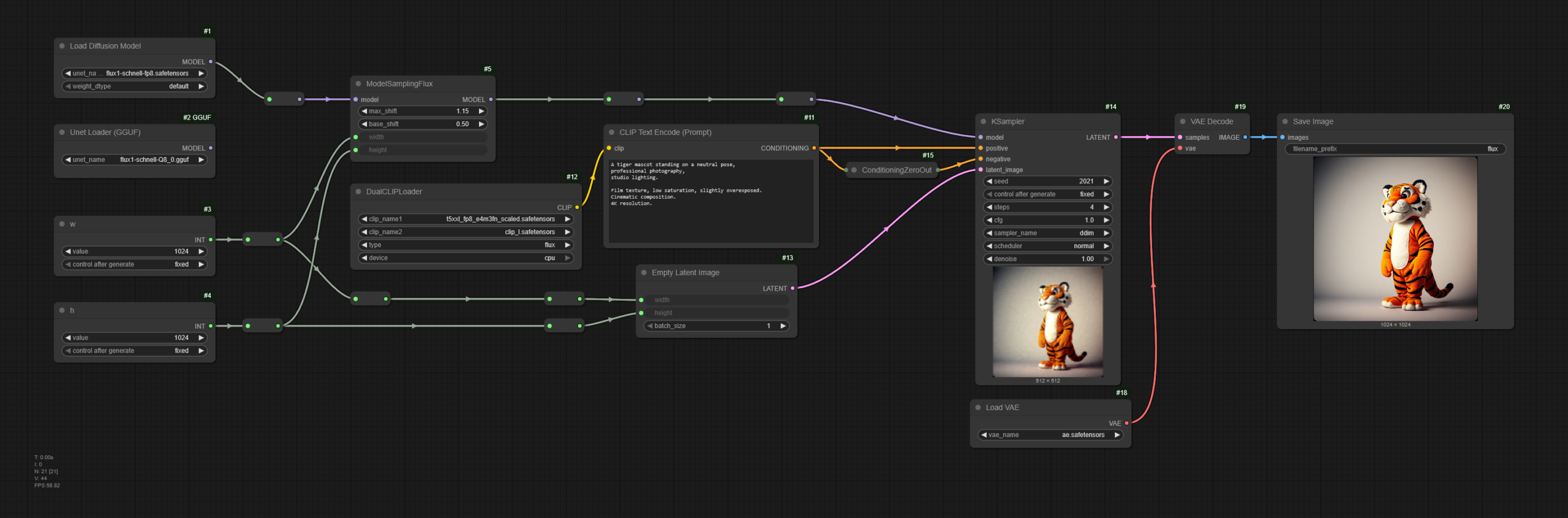
Task: Click the prompt text area in CLIP Text Encode
Action: [710, 202]
